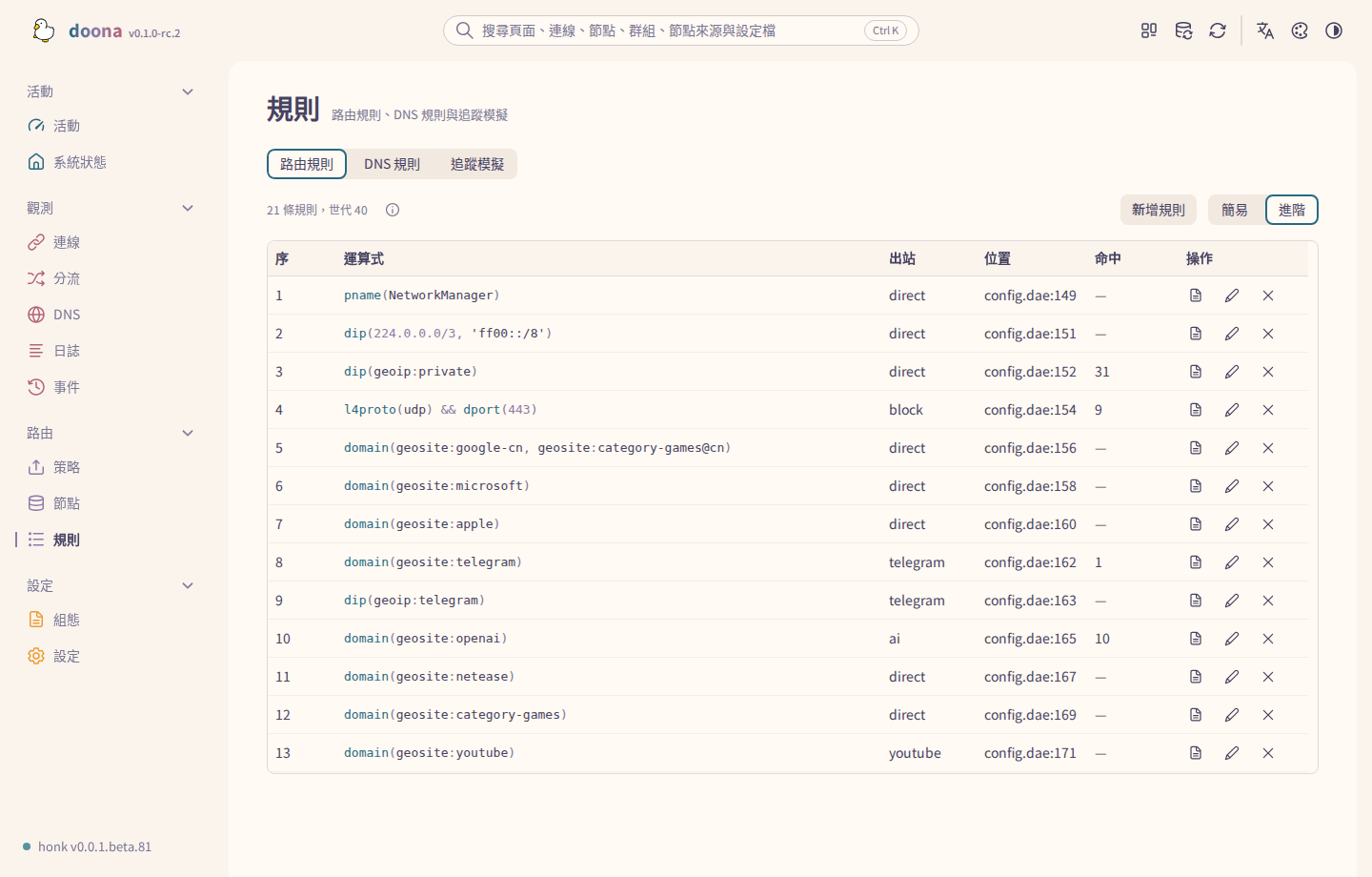View the source of the domain(geosite:netease) rule
This screenshot has width=1372, height=877.
pyautogui.click(x=1196, y=677)
